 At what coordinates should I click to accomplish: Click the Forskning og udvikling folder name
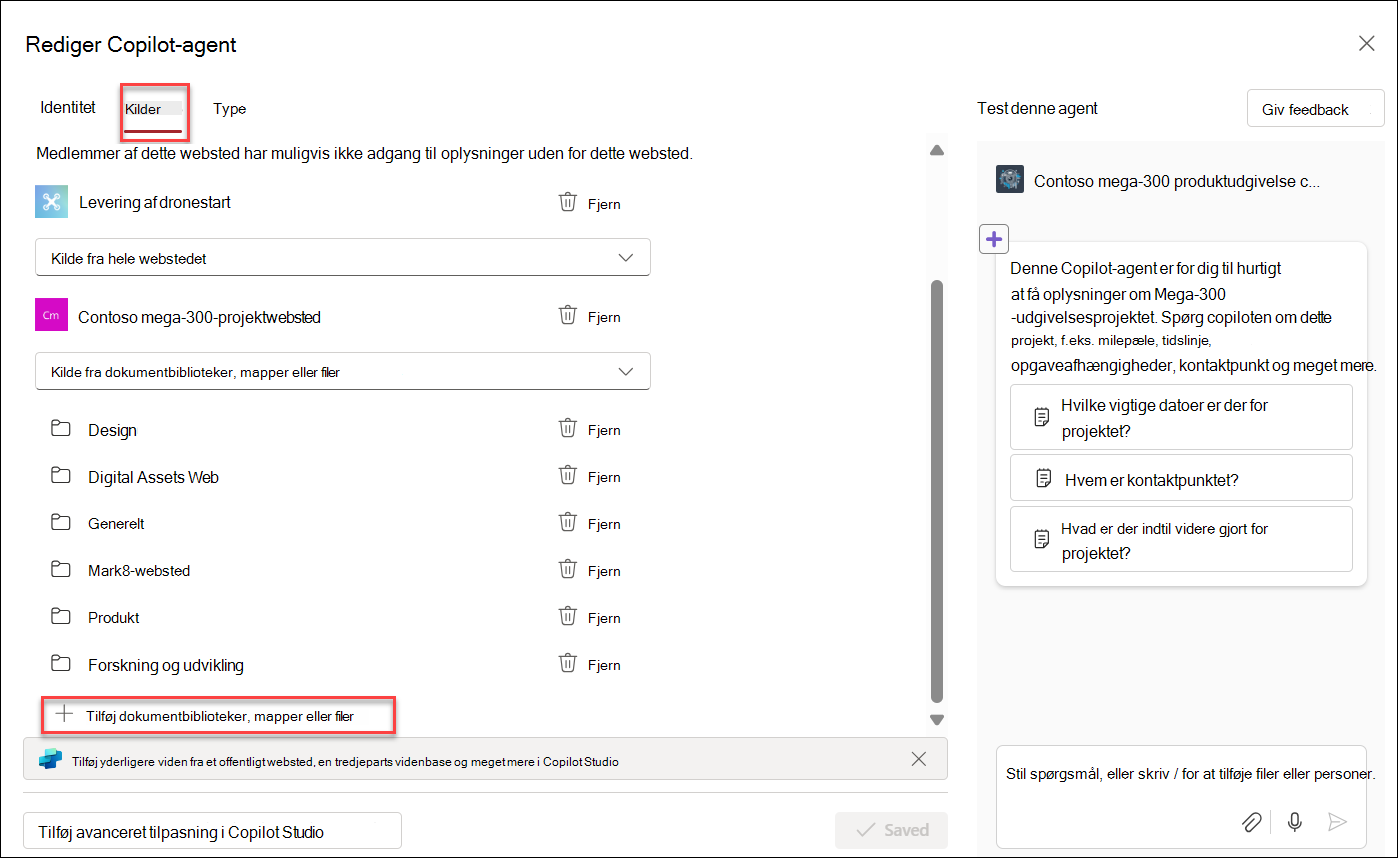166,665
